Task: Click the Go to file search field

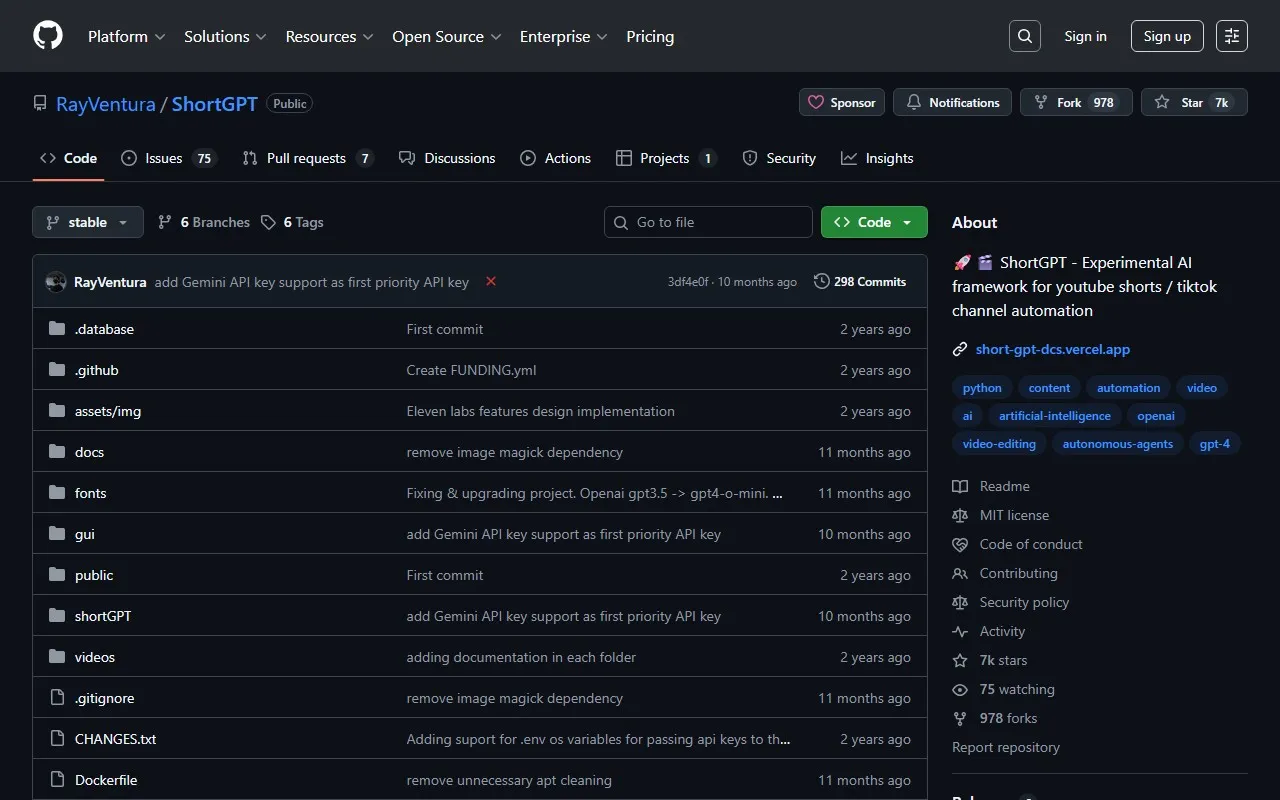Action: pos(708,222)
